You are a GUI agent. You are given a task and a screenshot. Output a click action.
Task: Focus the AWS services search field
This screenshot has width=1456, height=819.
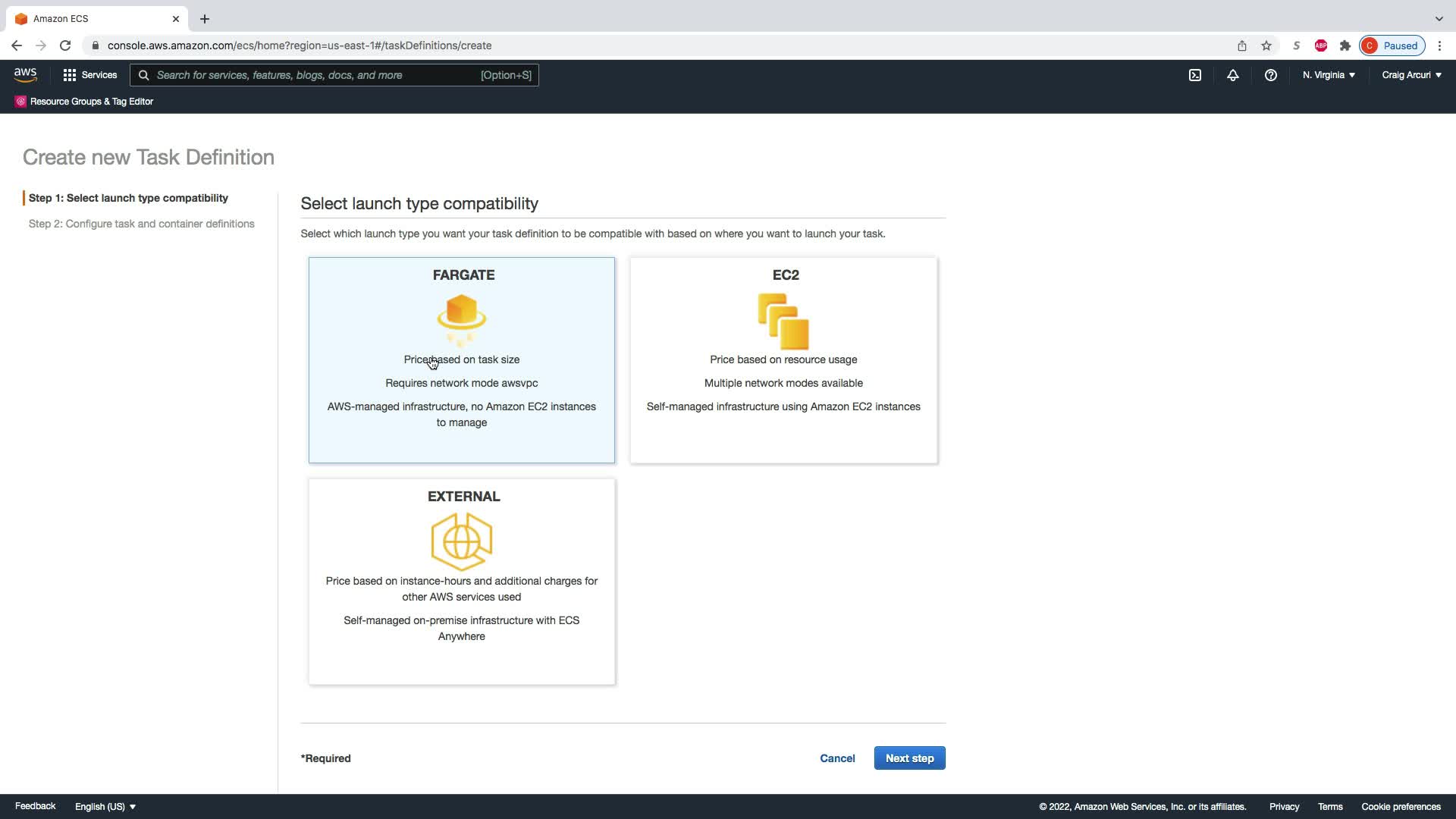pyautogui.click(x=317, y=75)
